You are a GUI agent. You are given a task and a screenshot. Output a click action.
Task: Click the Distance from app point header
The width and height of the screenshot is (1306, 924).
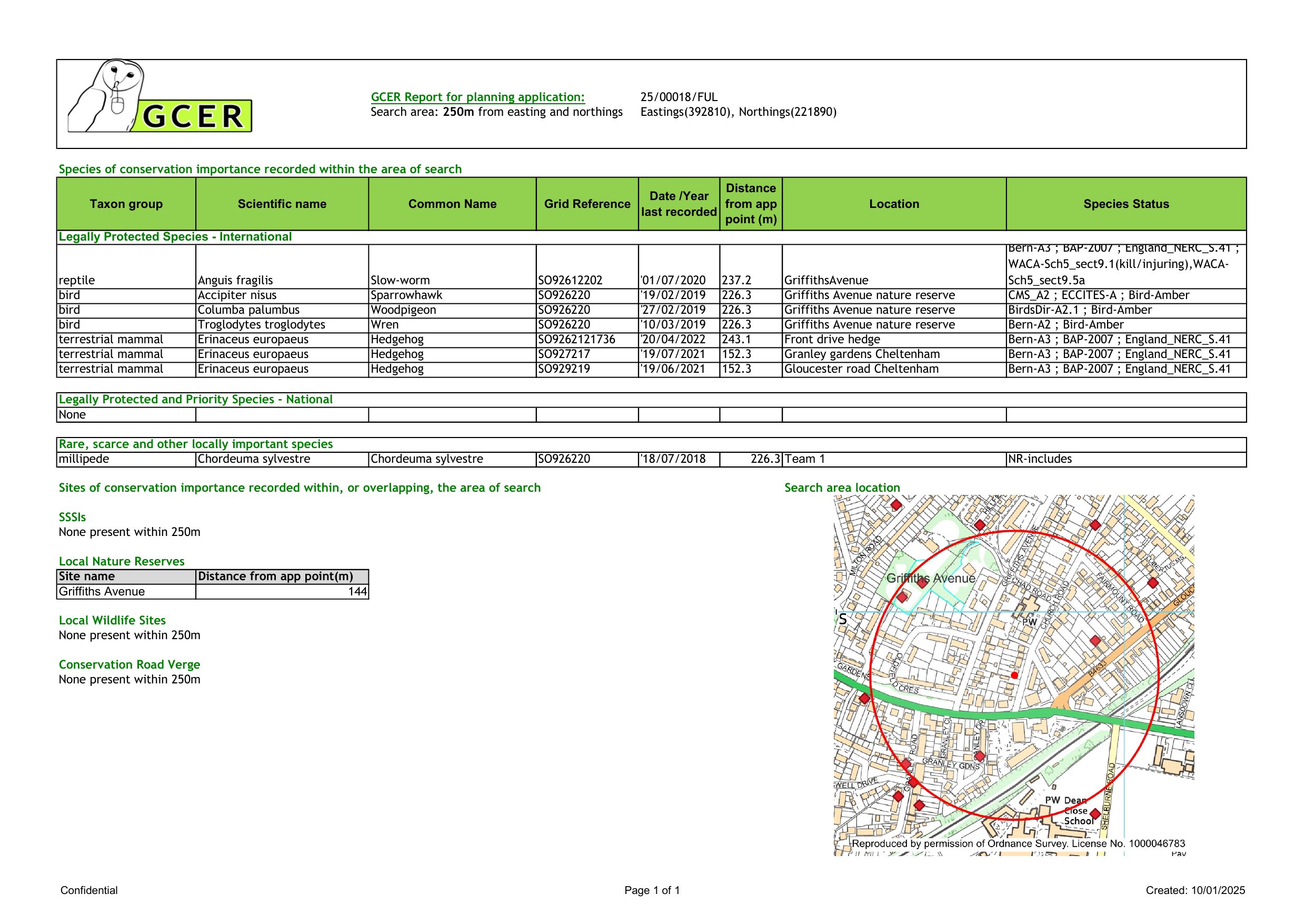(750, 204)
